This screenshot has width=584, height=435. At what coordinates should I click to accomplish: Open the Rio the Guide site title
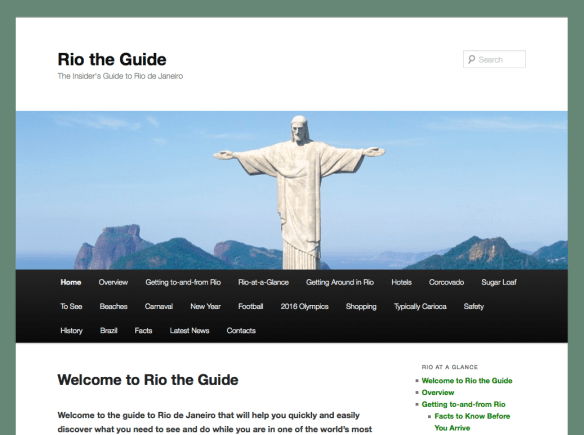(112, 60)
